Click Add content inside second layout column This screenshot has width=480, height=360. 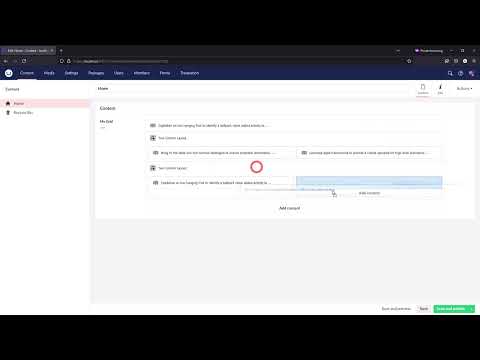pyautogui.click(x=369, y=193)
